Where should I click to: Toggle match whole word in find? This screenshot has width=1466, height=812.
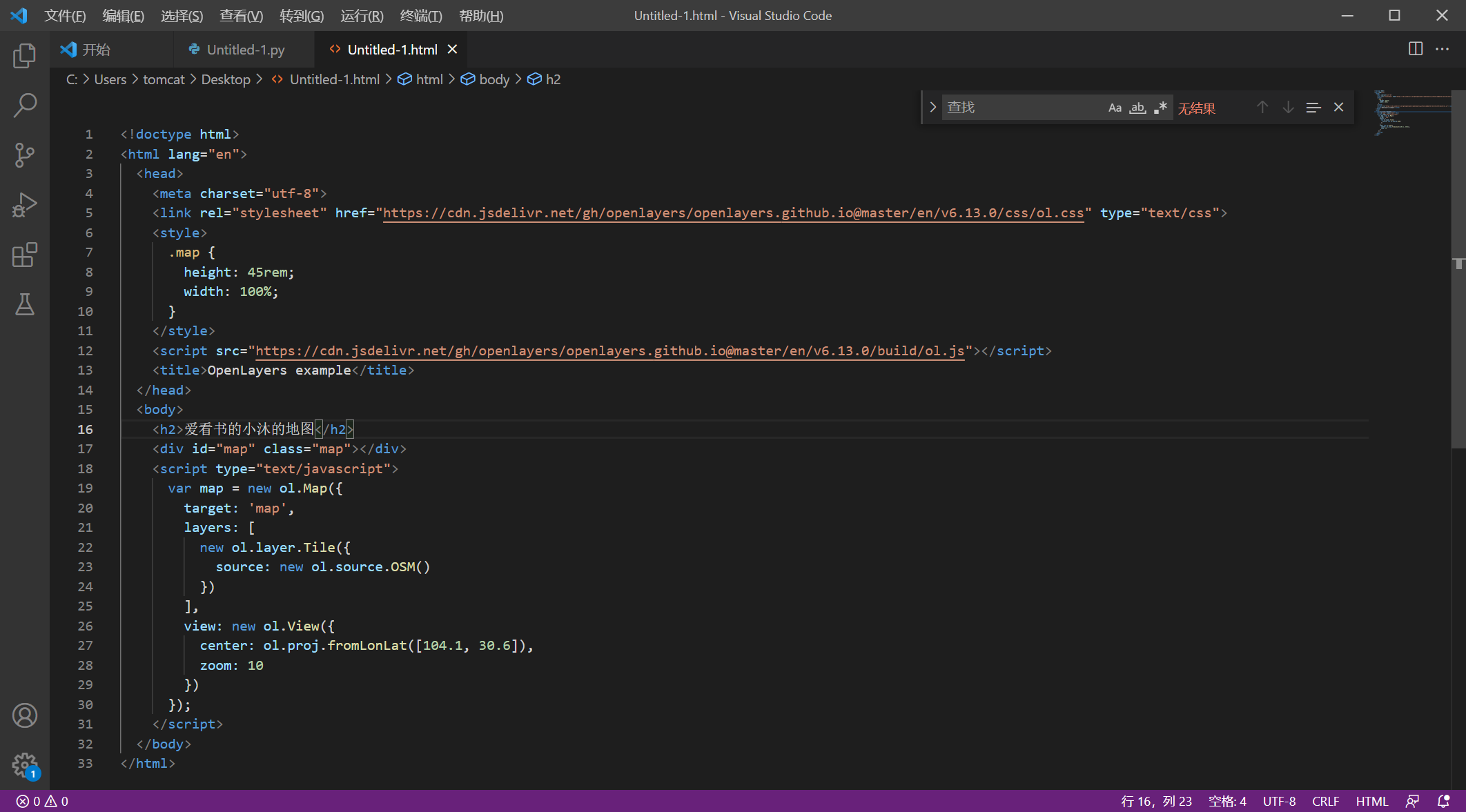(x=1137, y=108)
